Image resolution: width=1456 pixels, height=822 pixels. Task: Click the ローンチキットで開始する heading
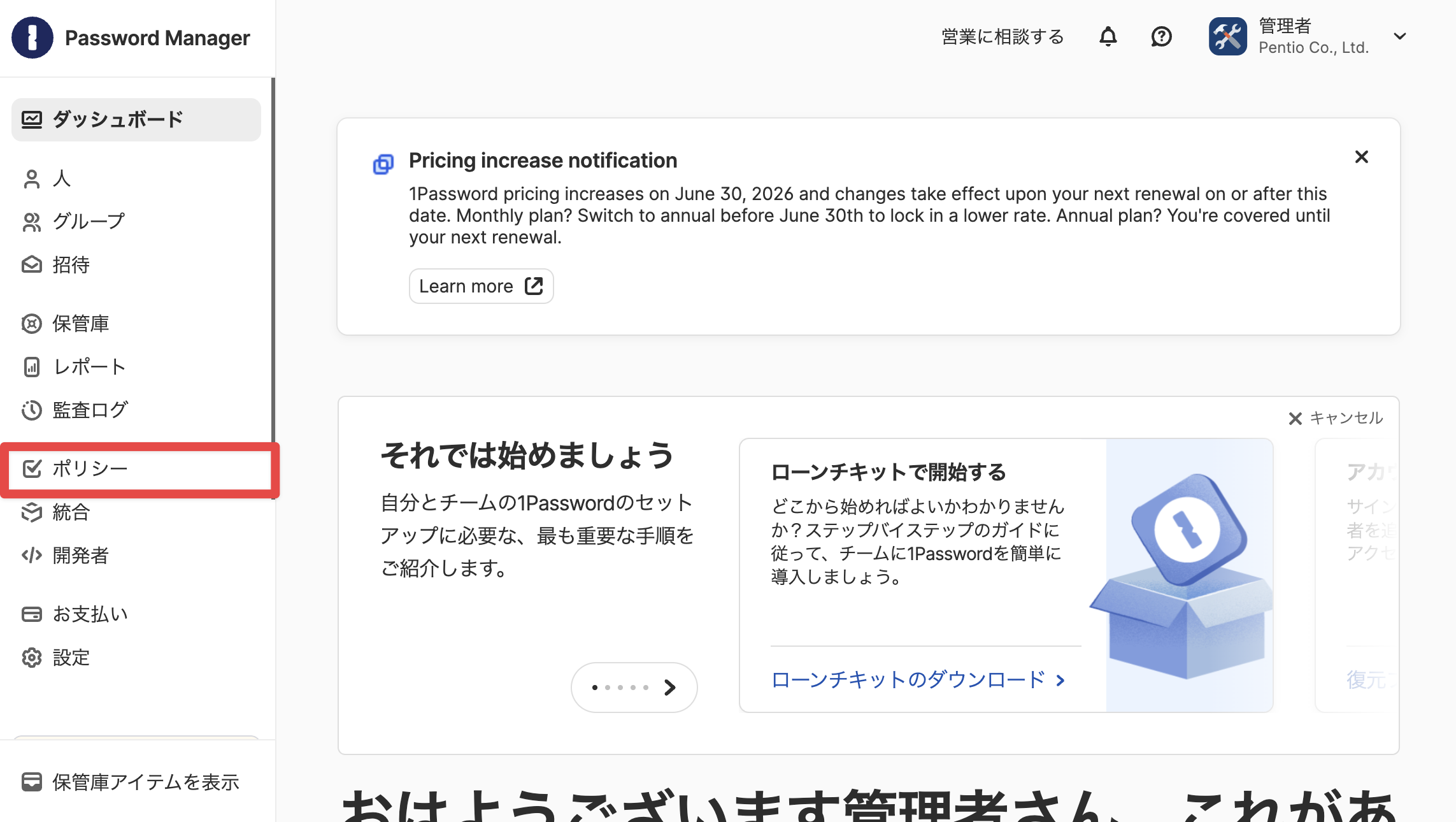[889, 472]
